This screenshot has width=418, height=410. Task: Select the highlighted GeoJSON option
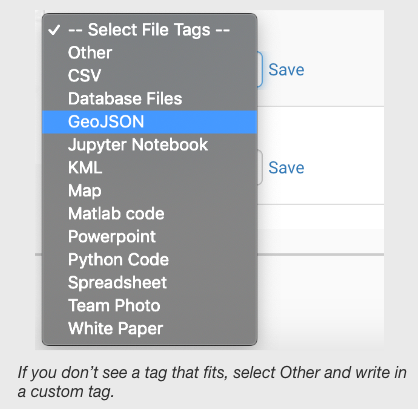tap(149, 122)
